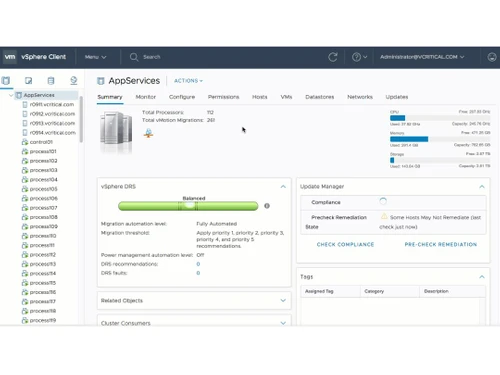
Task: Click the vm logo in header
Action: (10, 57)
